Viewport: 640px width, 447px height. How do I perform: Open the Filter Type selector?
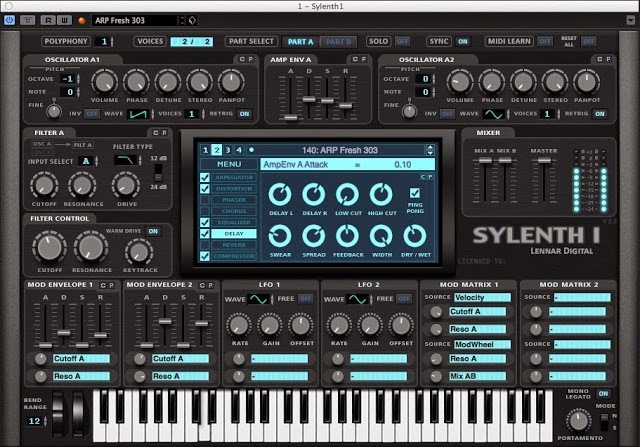[127, 160]
